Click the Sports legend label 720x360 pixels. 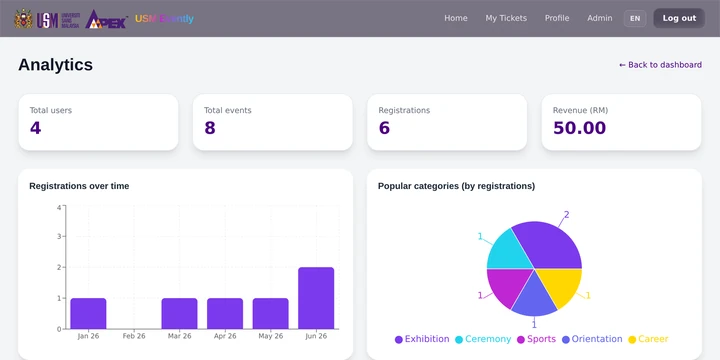click(x=541, y=339)
